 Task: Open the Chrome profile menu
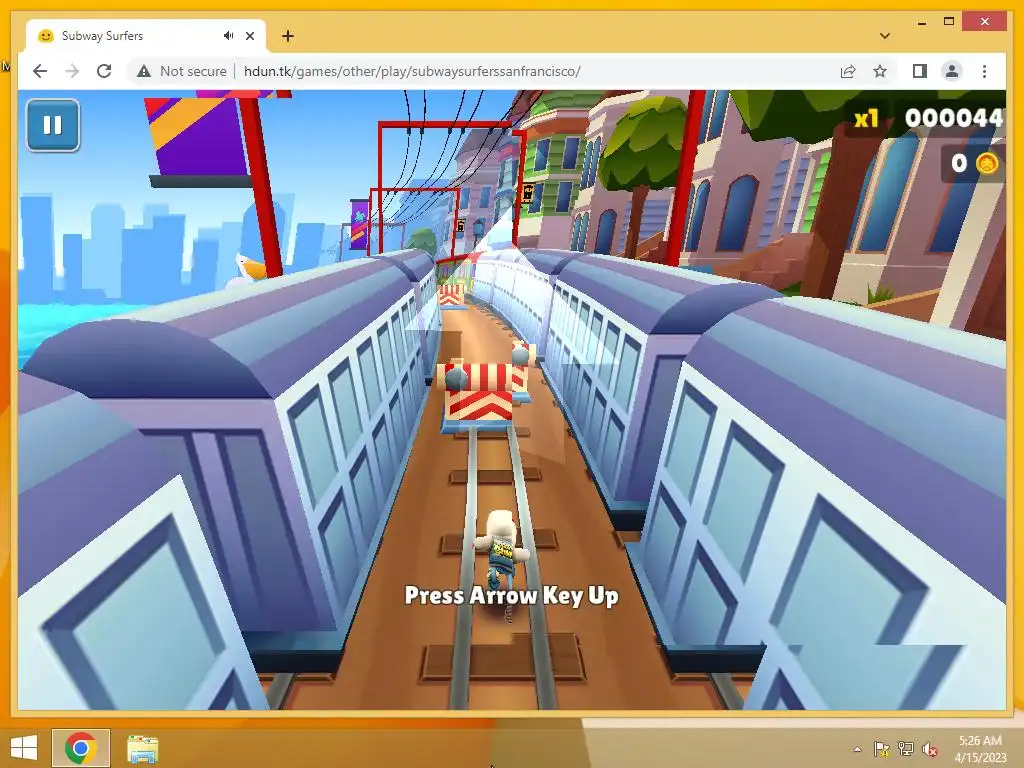click(952, 71)
